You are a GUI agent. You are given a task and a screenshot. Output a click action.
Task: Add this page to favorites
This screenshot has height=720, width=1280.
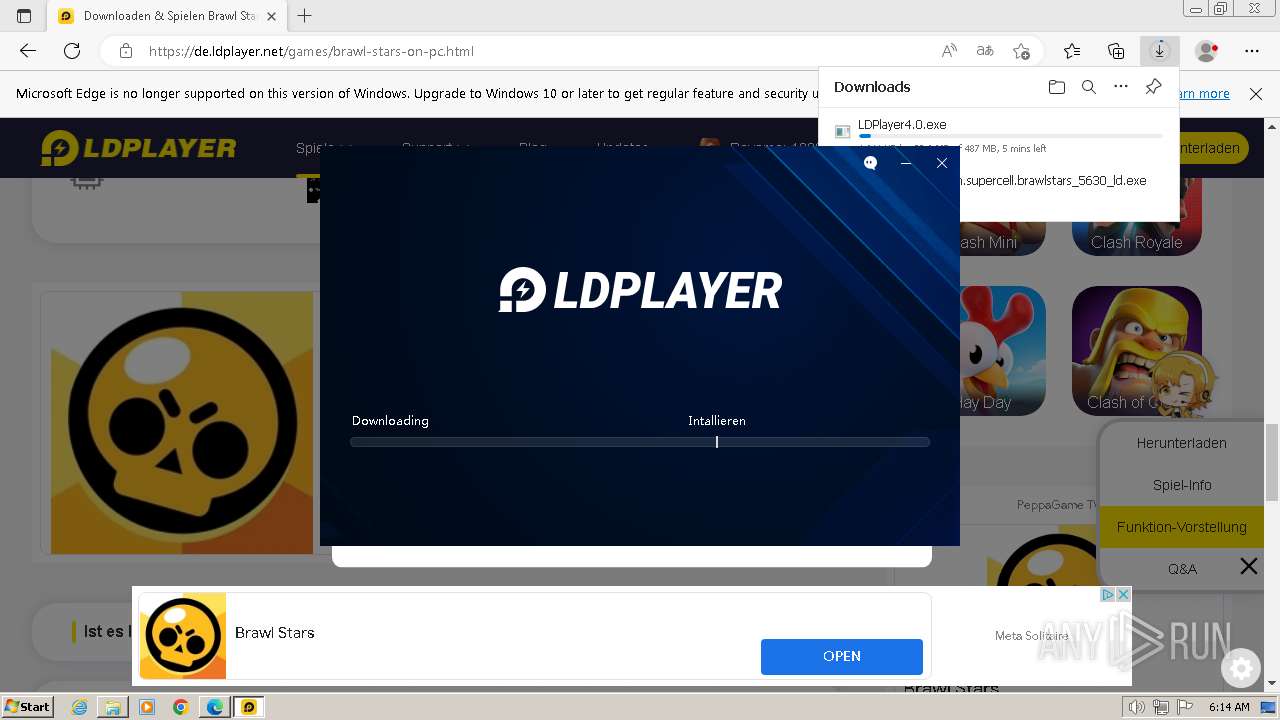click(x=1021, y=51)
